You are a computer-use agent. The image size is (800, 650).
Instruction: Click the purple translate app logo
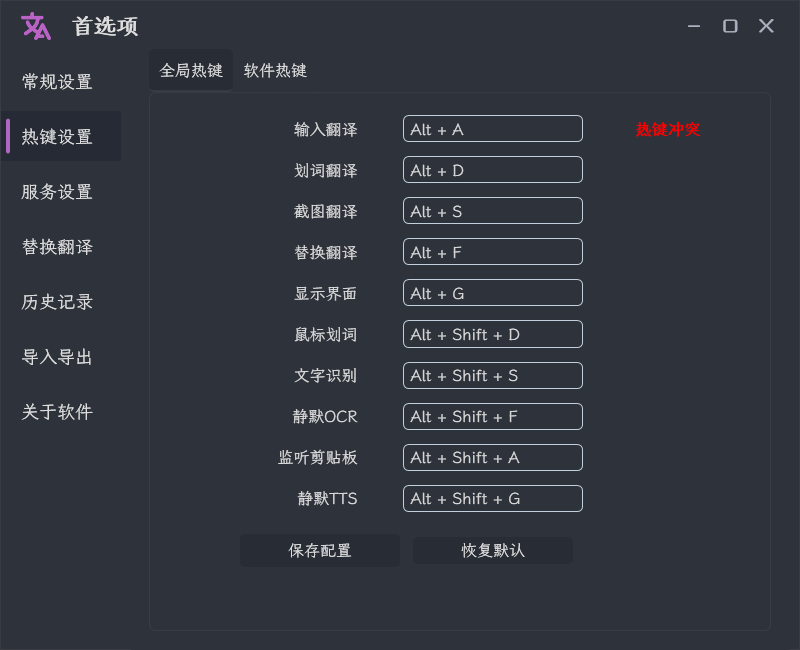[x=36, y=26]
